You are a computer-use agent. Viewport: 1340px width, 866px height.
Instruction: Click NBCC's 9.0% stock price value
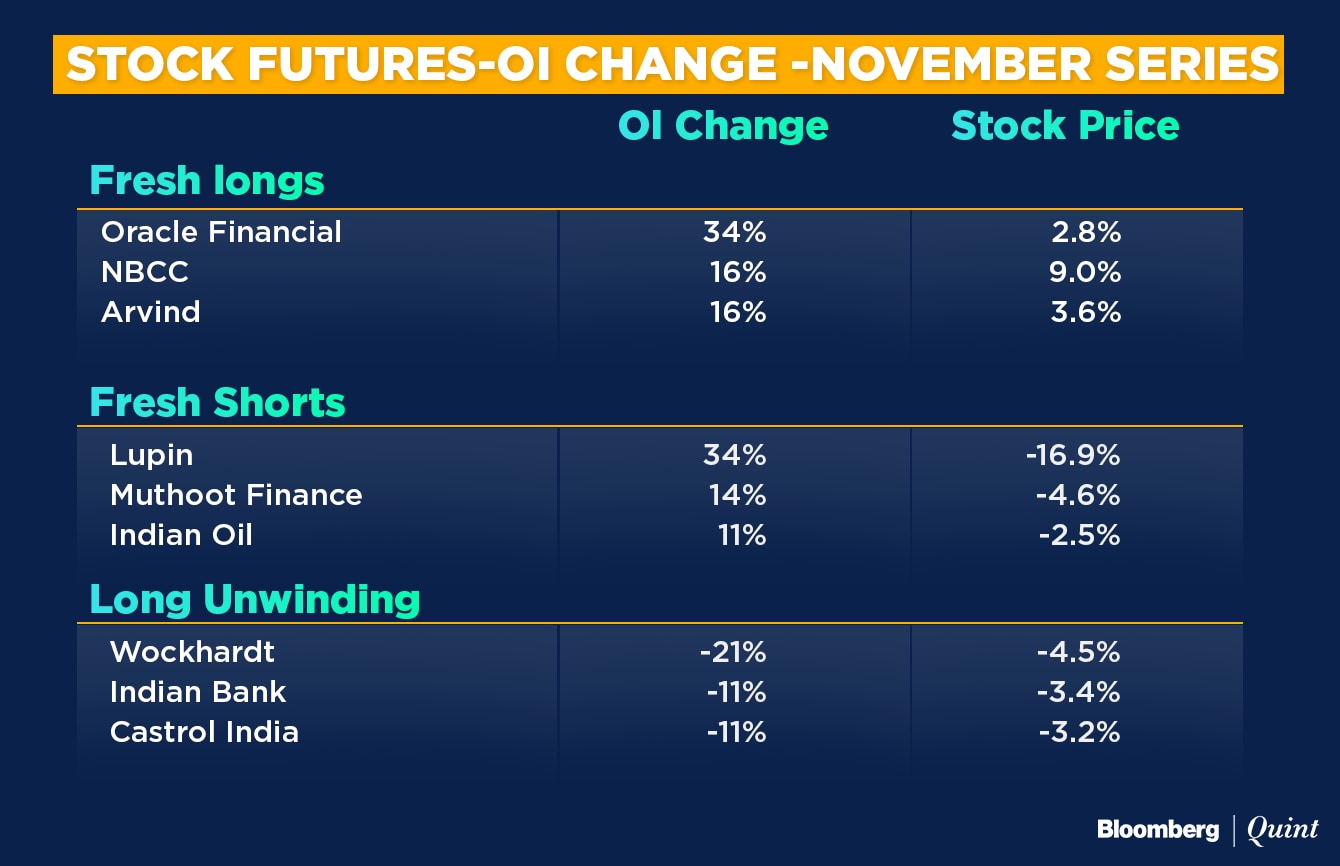tap(1085, 272)
